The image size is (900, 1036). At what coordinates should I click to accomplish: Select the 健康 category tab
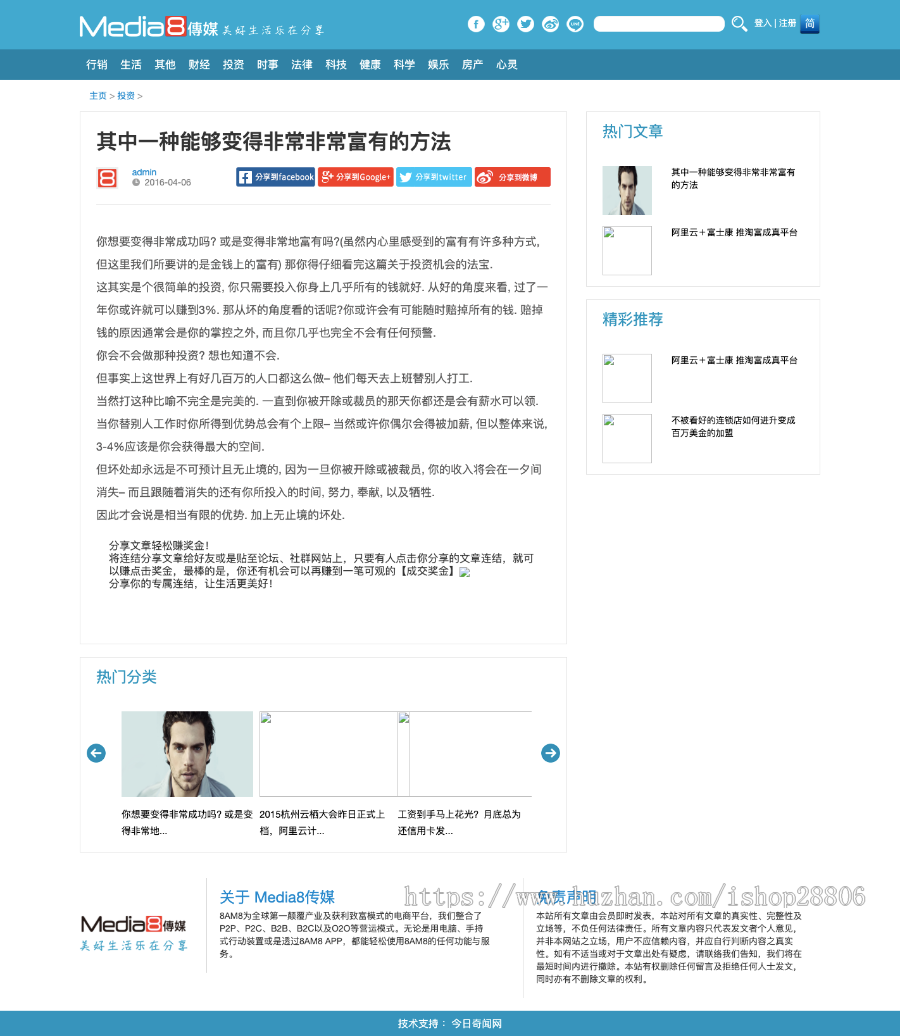click(369, 64)
